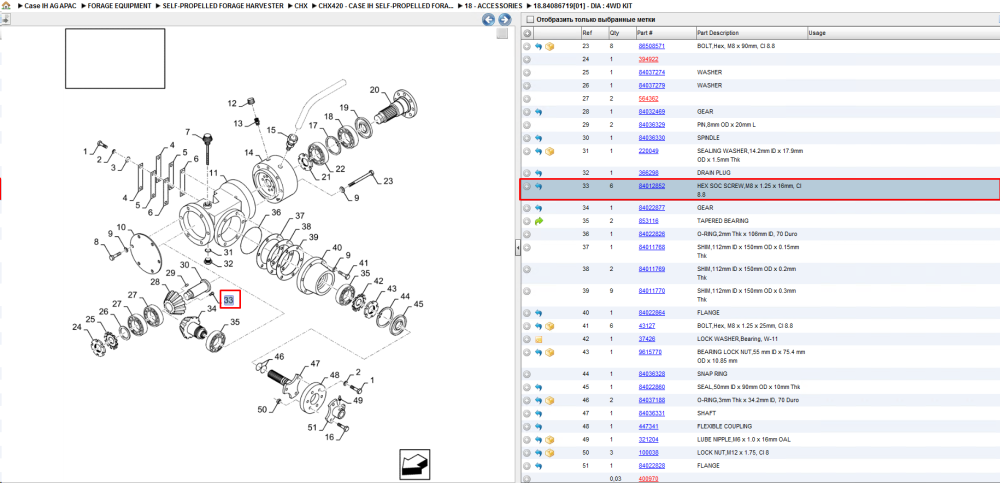The width and height of the screenshot is (1000, 483).
Task: Open Case IH AG APAC breadcrumb
Action: click(50, 5)
